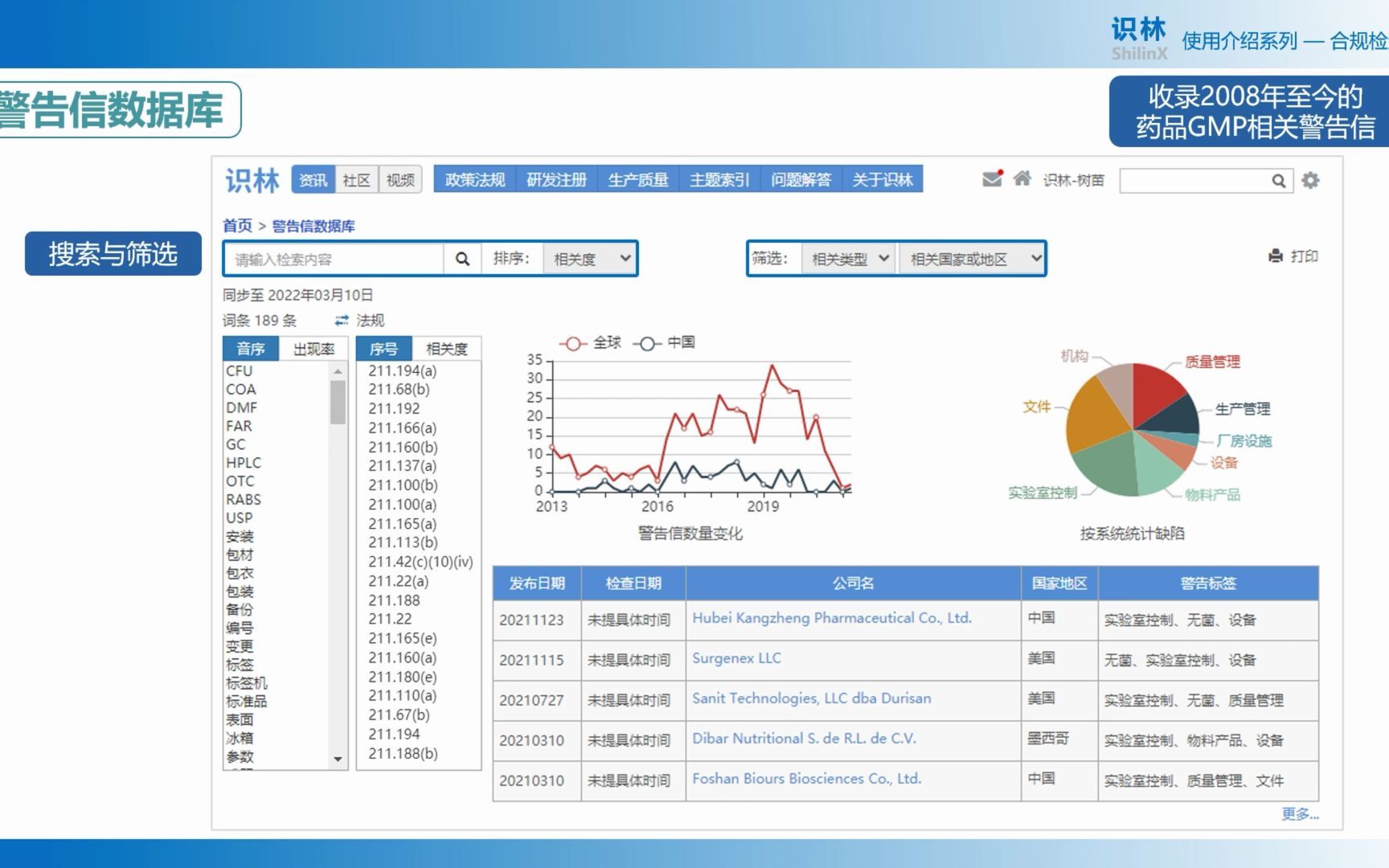The width and height of the screenshot is (1389, 868).
Task: Go to home via house icon
Action: (1022, 178)
